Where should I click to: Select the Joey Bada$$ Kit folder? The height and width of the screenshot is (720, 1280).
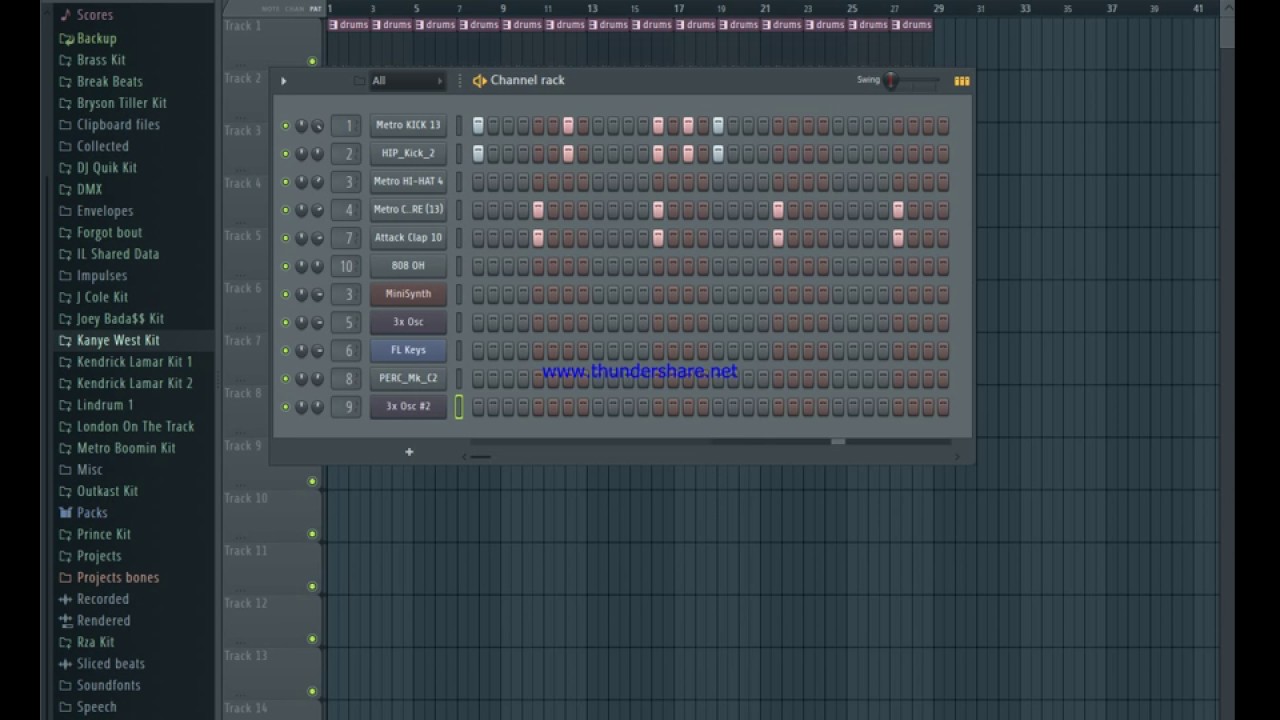(x=120, y=319)
